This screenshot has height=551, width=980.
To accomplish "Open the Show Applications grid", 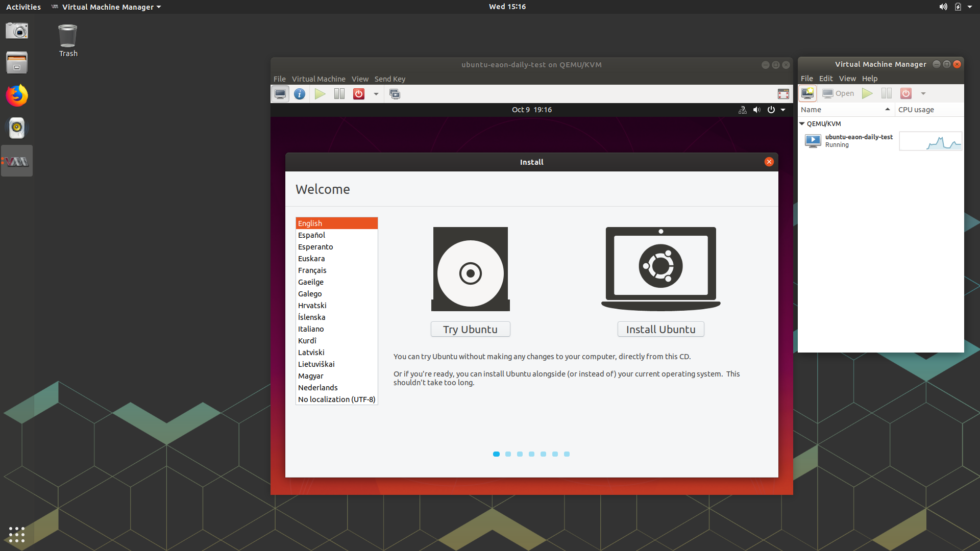I will 17,534.
